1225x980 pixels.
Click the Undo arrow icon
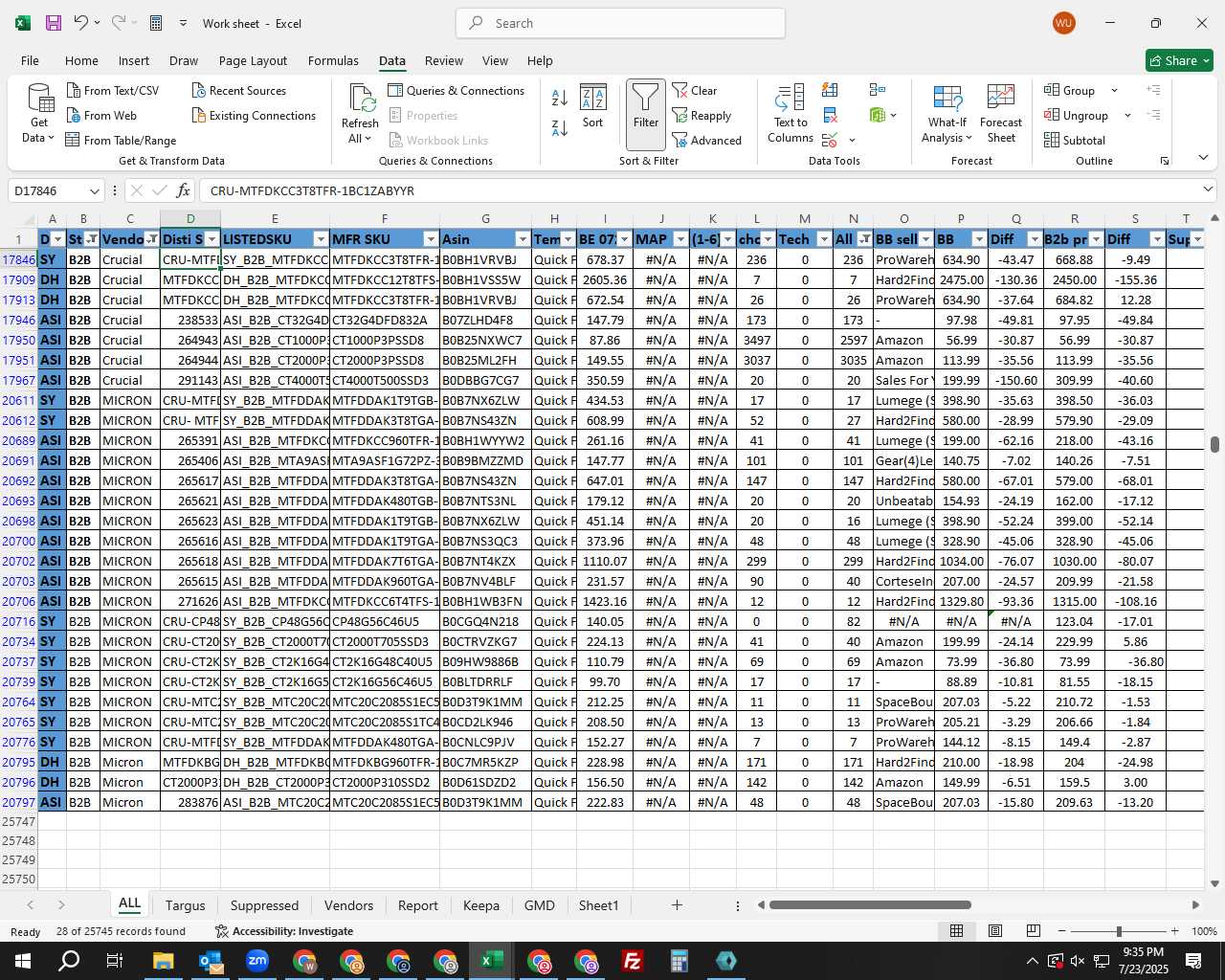(x=80, y=23)
